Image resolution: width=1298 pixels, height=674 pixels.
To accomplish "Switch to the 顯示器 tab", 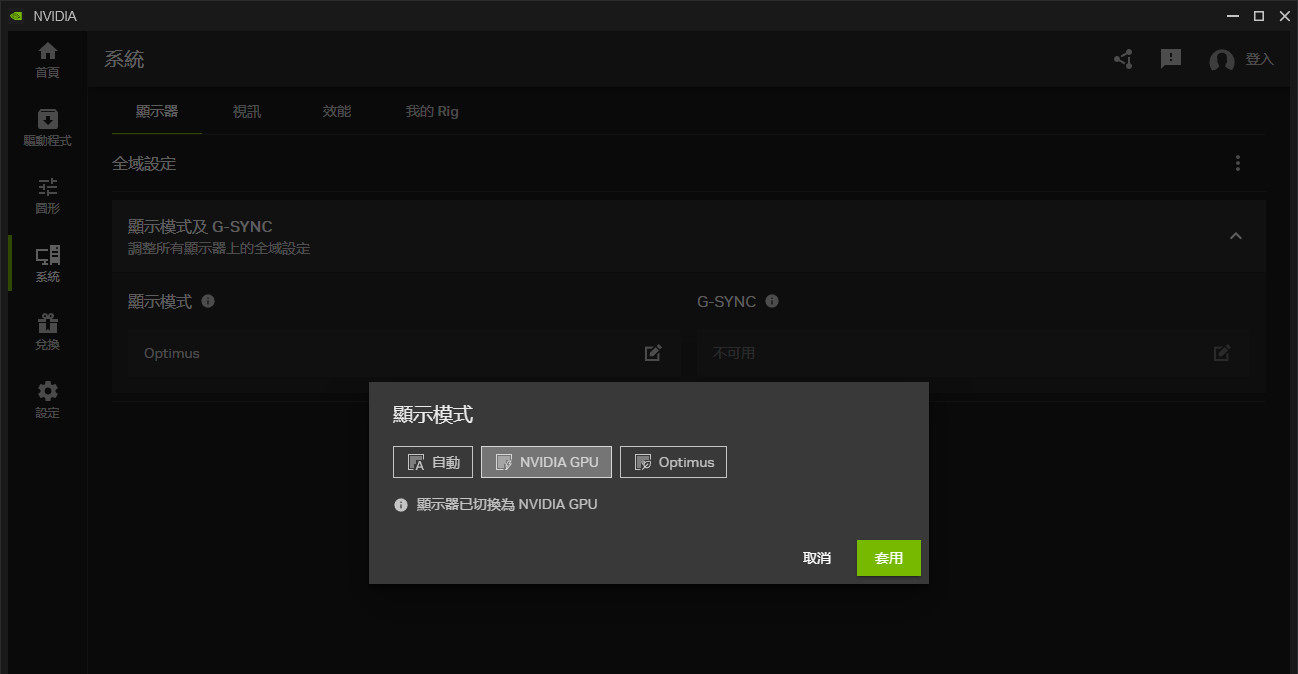I will coord(157,111).
